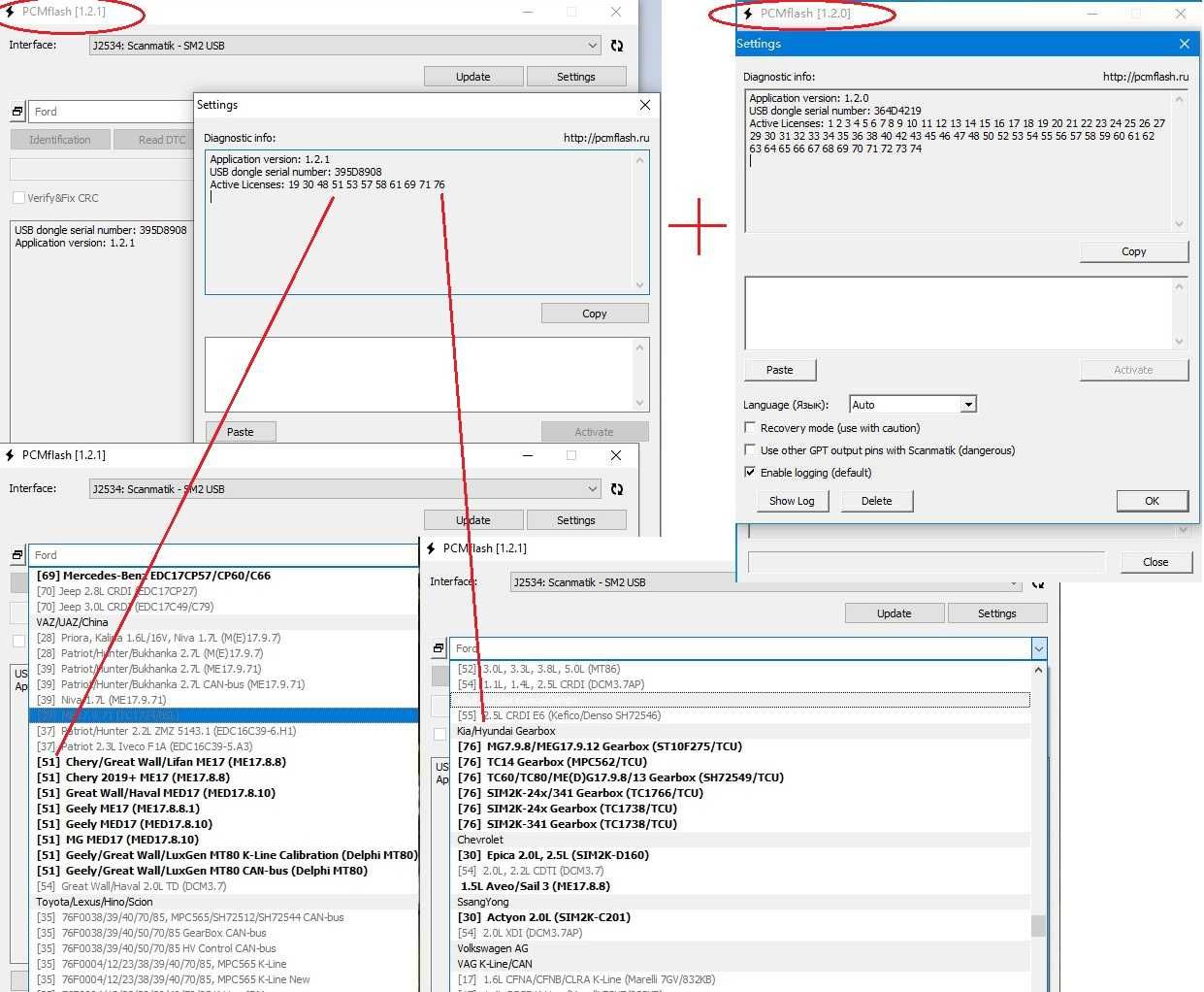Click Delete next to Show Log
The height and width of the screenshot is (992, 1204).
pos(876,501)
